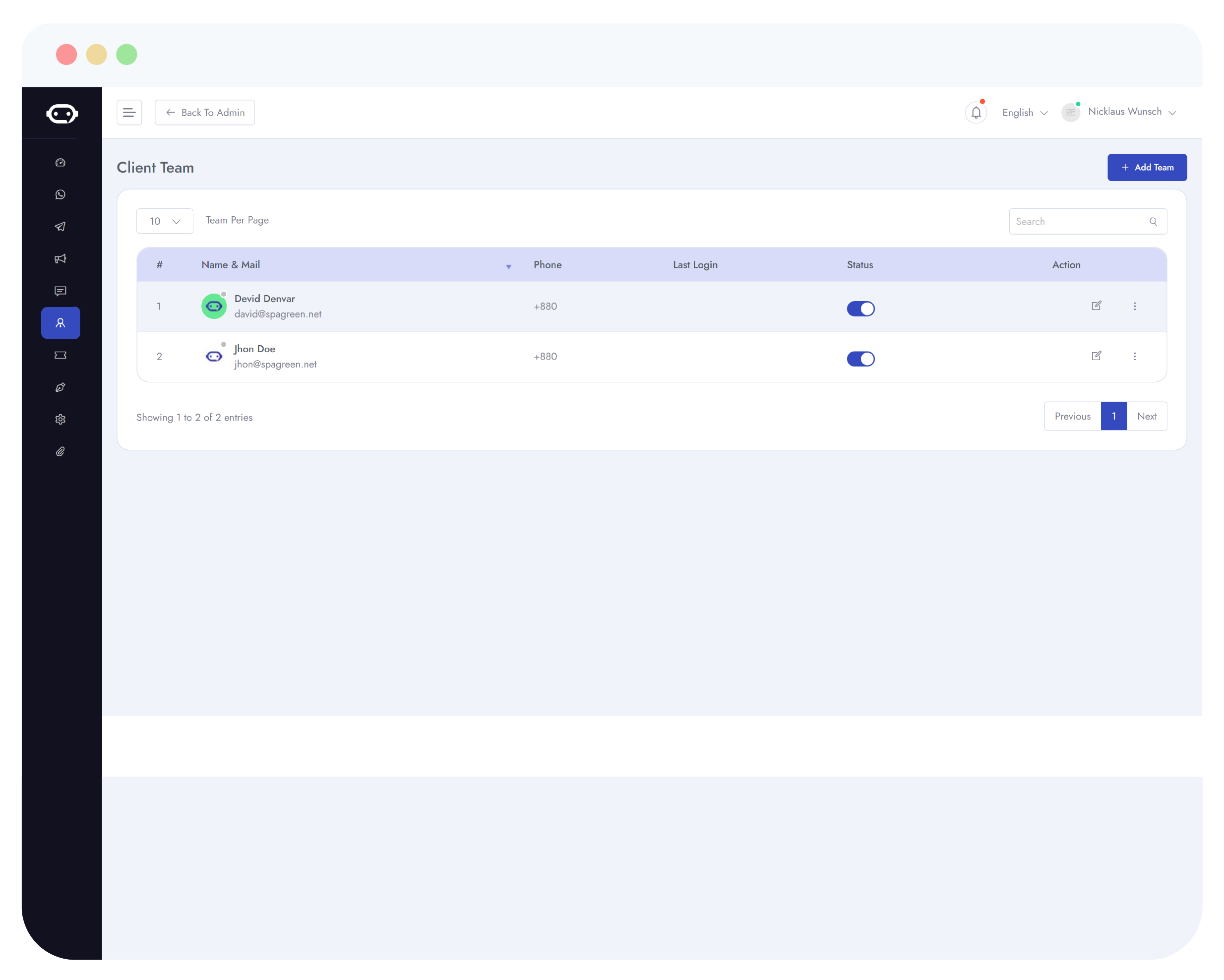
Task: Click into the Search input field
Action: [1079, 221]
